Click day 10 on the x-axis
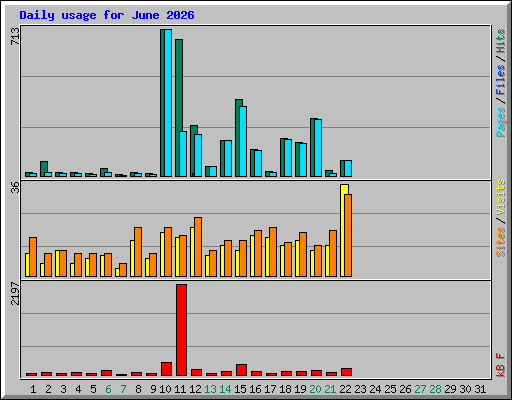 [165, 389]
